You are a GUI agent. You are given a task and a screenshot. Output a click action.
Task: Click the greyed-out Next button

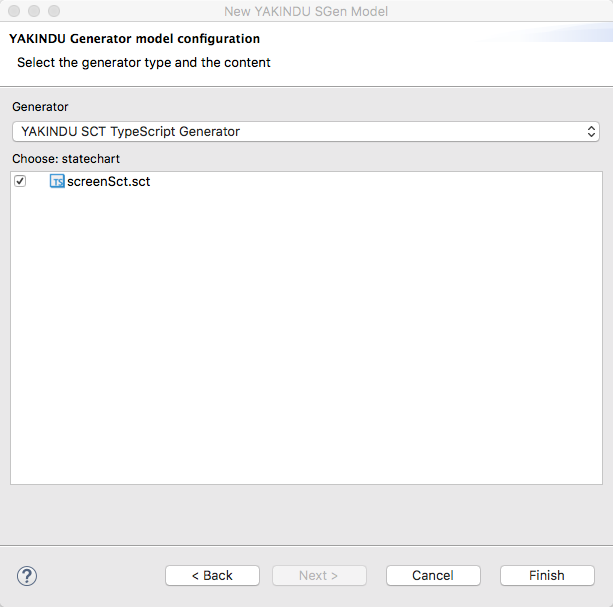tap(319, 575)
